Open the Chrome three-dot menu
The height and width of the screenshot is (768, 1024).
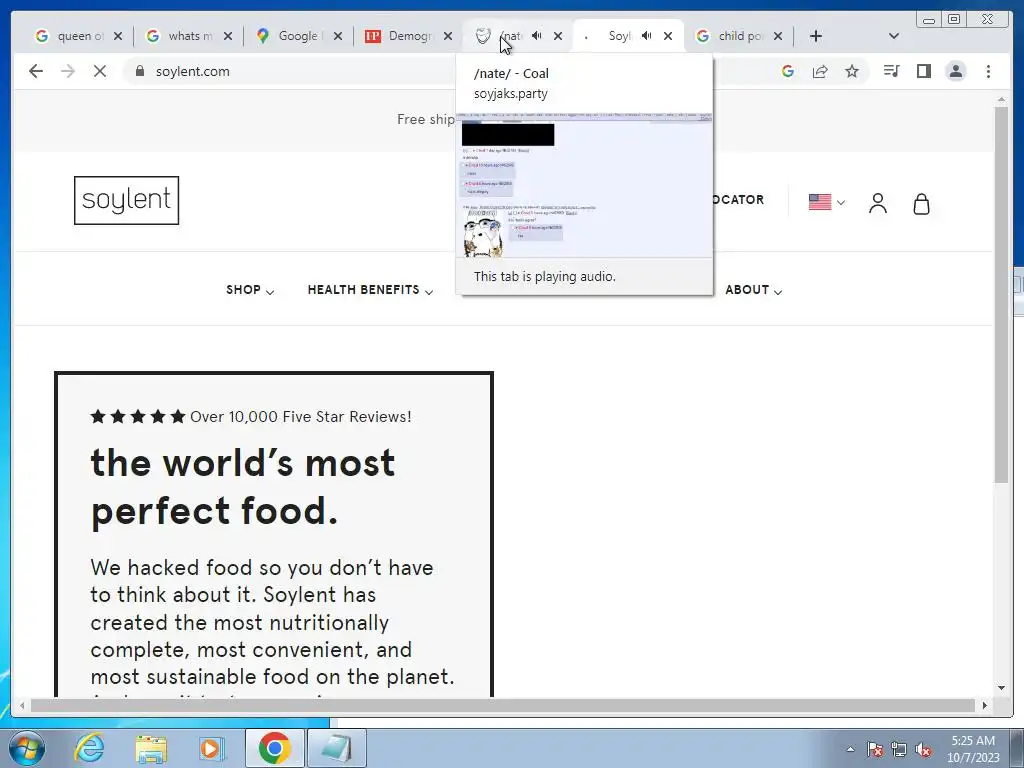click(988, 71)
